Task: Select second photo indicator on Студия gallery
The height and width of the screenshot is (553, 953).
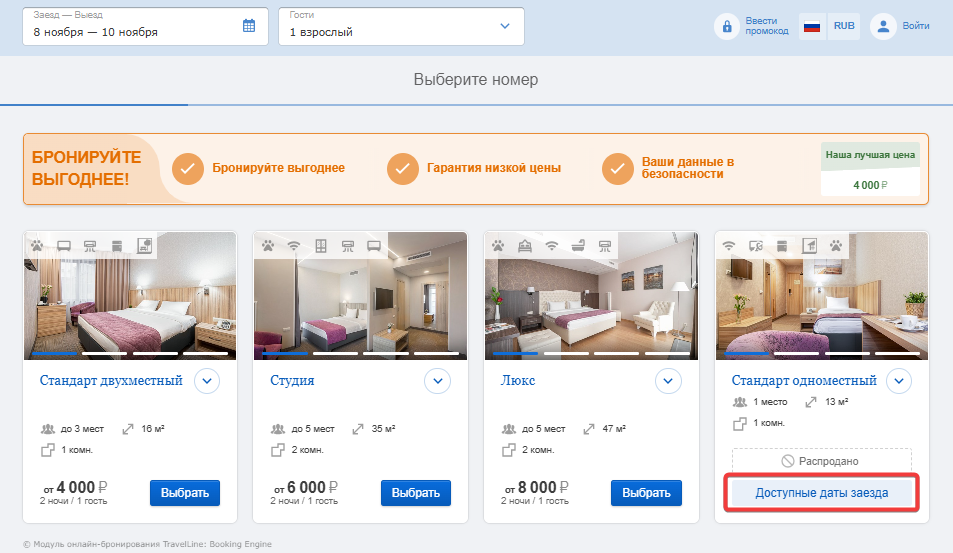Action: [335, 353]
